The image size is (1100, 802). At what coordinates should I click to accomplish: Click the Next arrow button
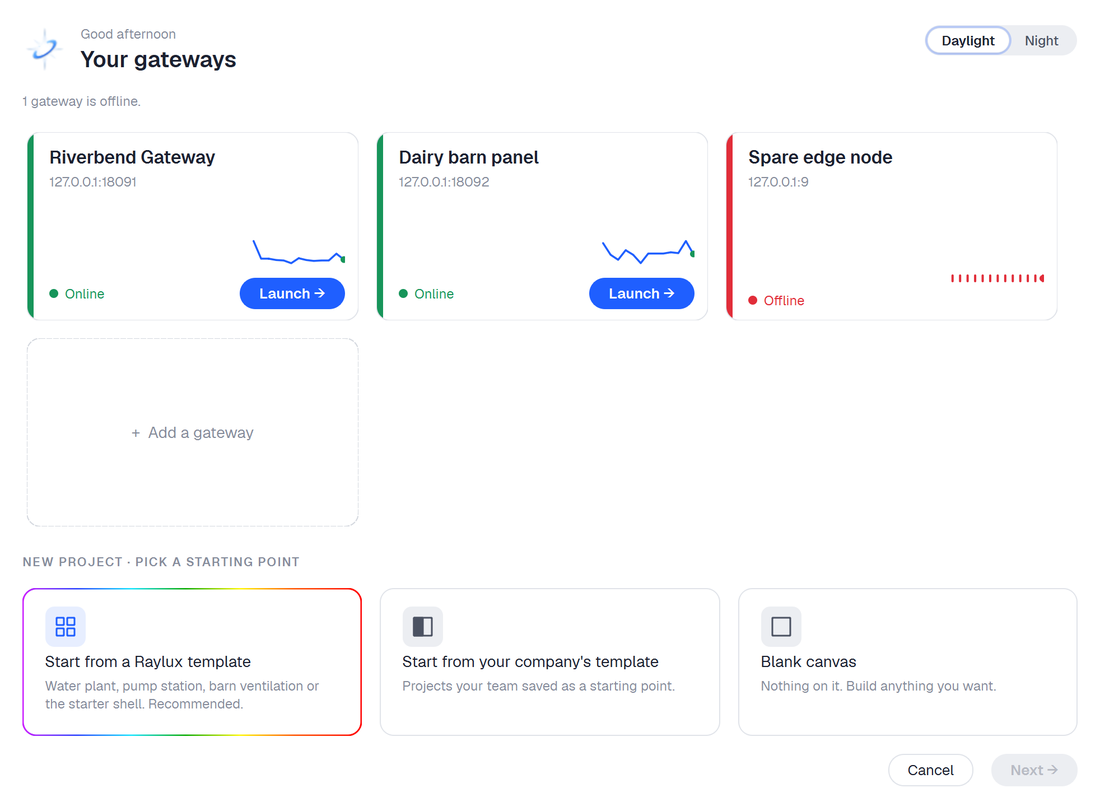(1034, 770)
